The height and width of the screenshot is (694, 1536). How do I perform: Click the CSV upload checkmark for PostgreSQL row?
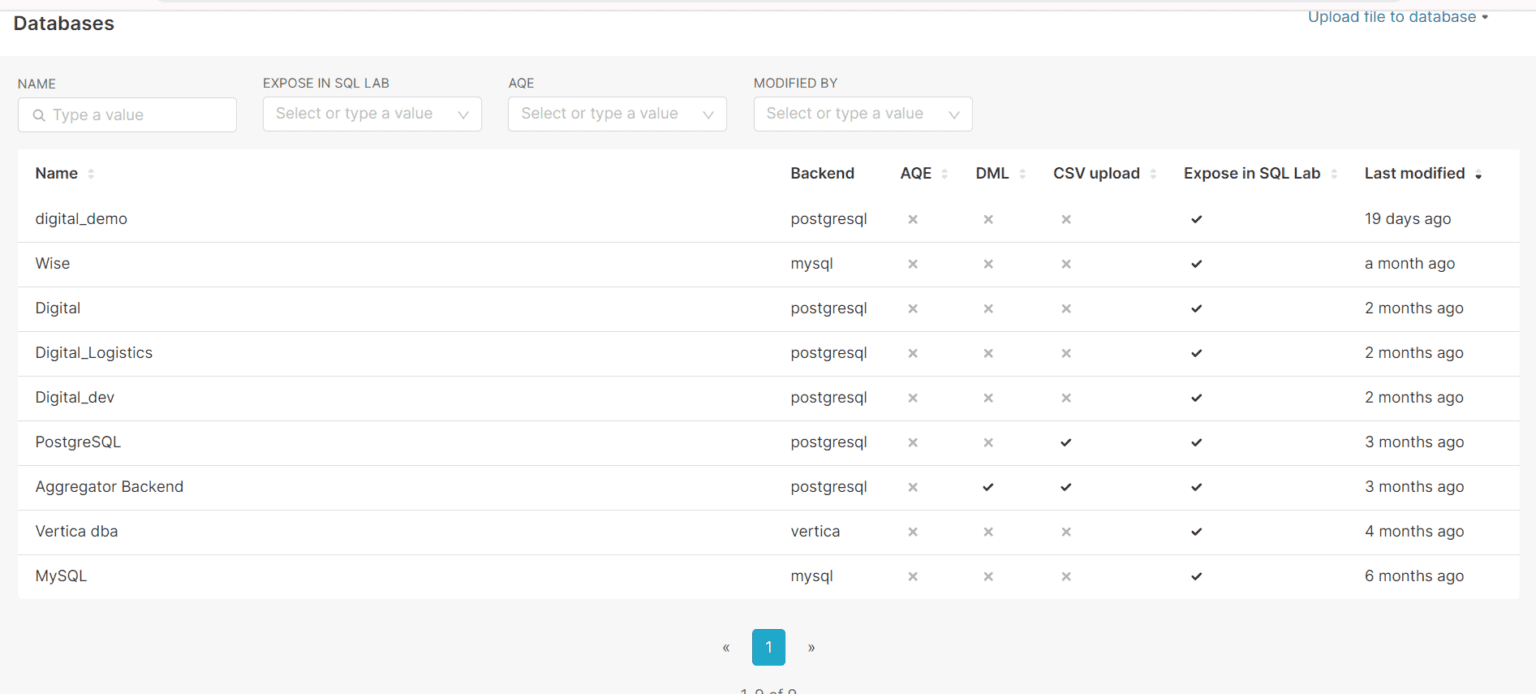click(x=1066, y=442)
